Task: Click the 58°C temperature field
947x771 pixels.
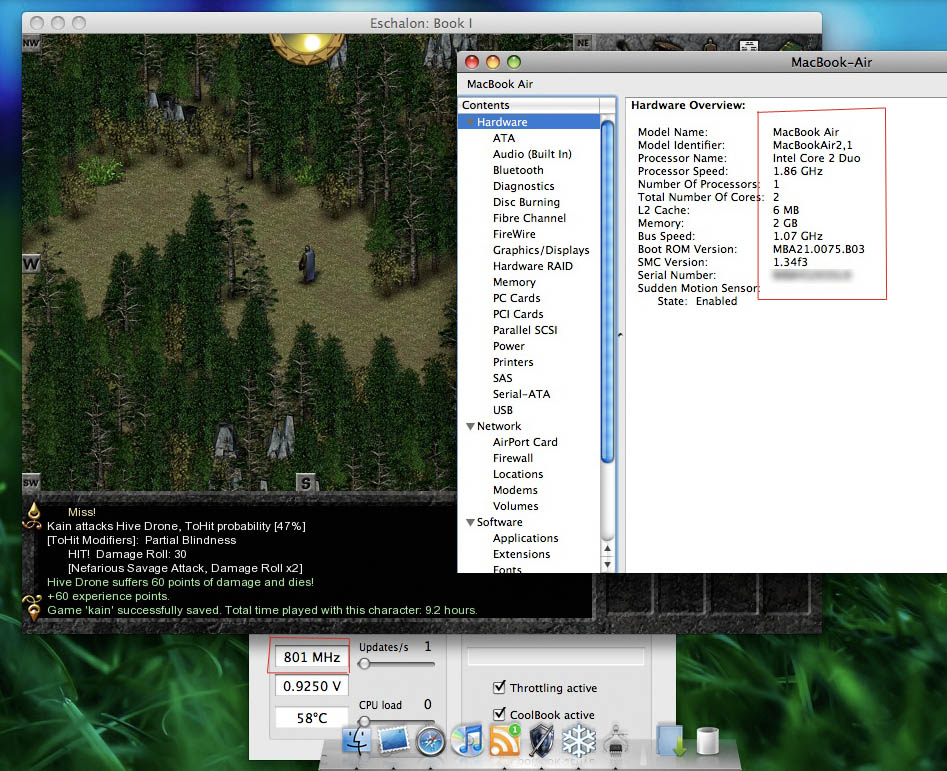Action: 312,718
